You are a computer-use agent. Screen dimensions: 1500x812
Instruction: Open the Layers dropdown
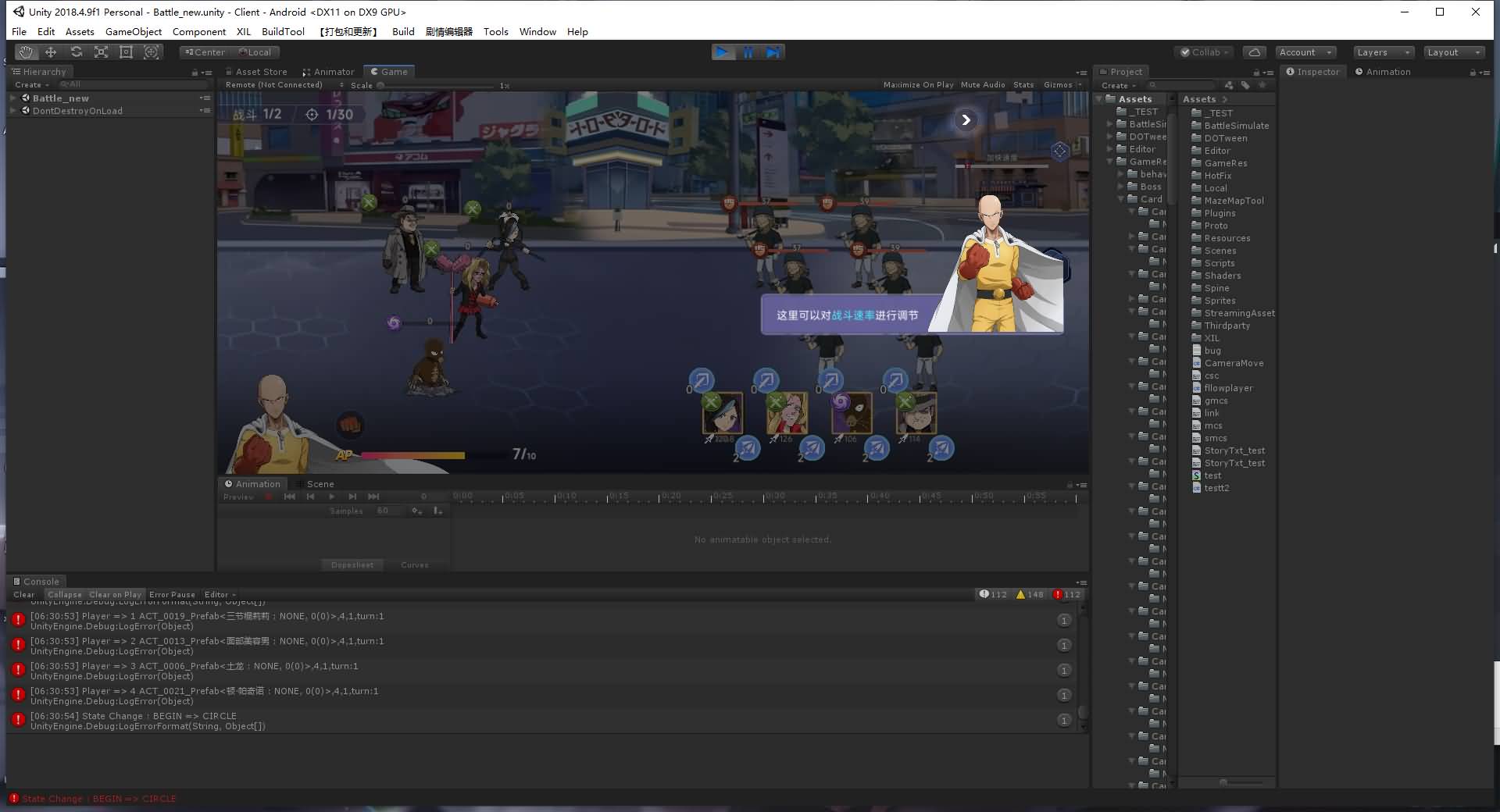coord(1383,52)
